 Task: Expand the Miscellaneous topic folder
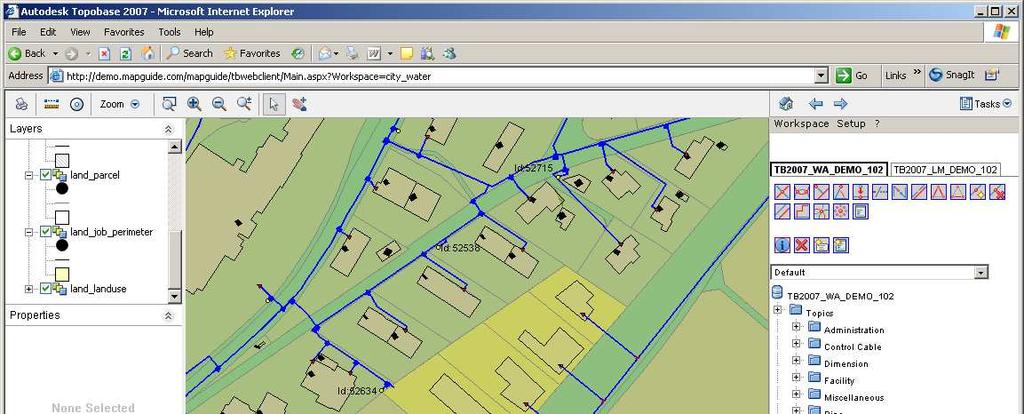pyautogui.click(x=796, y=394)
